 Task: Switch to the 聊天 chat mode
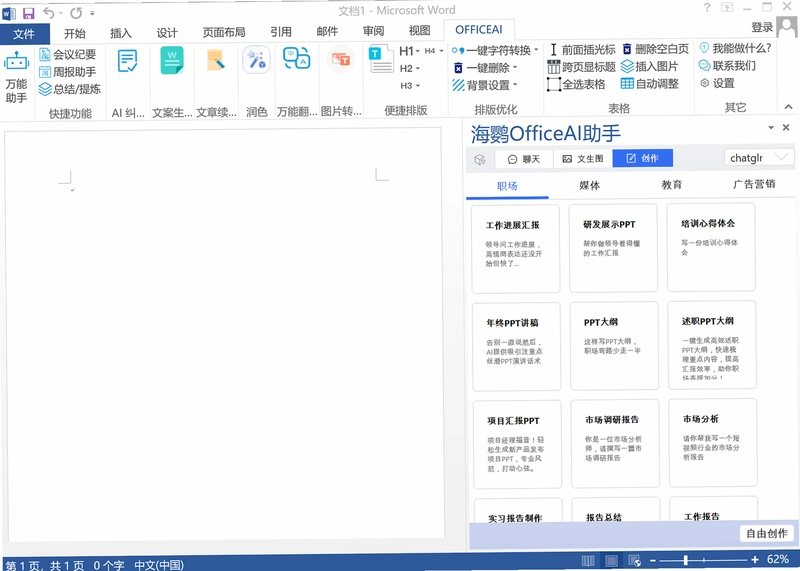point(524,159)
